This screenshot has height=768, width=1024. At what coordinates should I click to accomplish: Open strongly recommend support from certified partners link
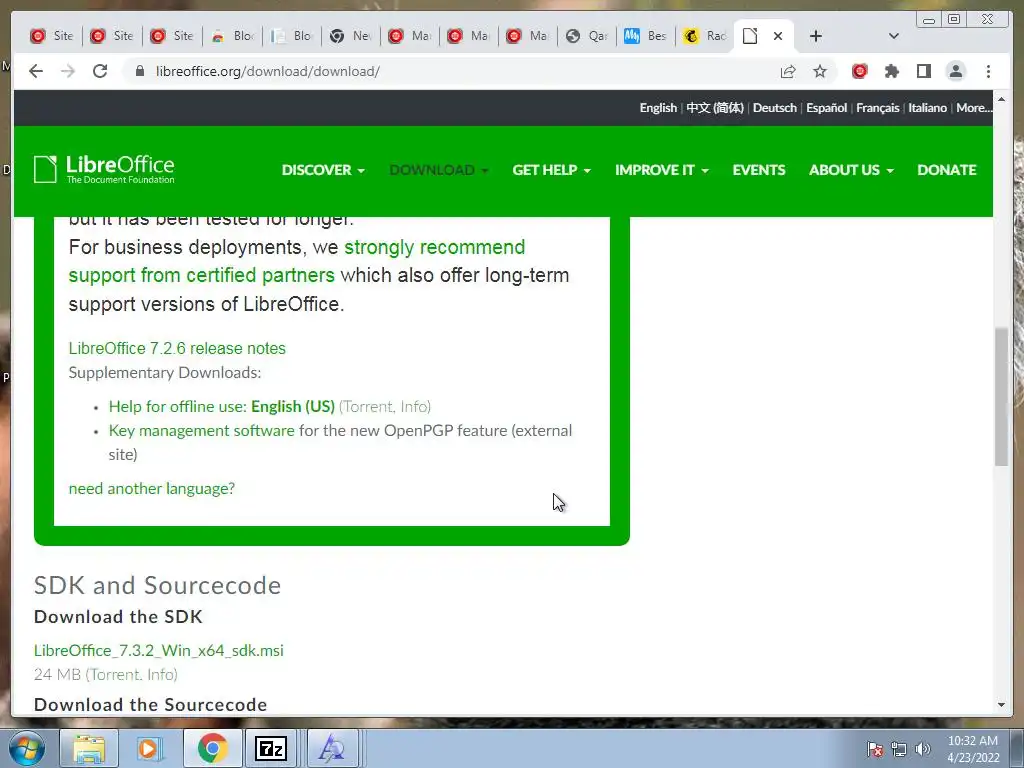point(297,261)
